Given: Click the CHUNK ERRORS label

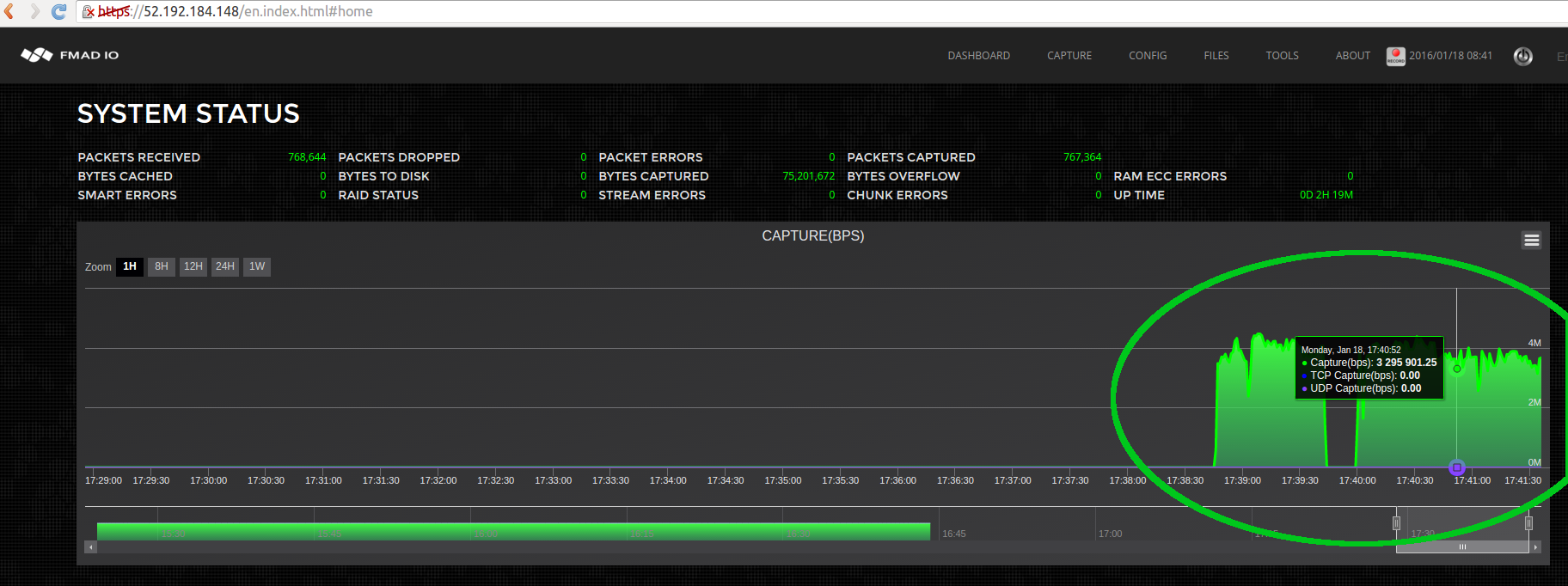Looking at the screenshot, I should (x=897, y=195).
